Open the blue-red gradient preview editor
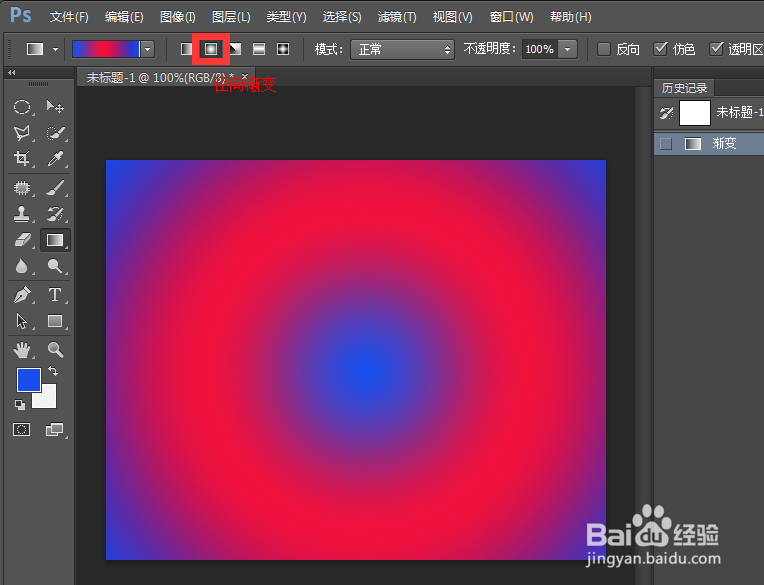764x585 pixels. click(106, 49)
